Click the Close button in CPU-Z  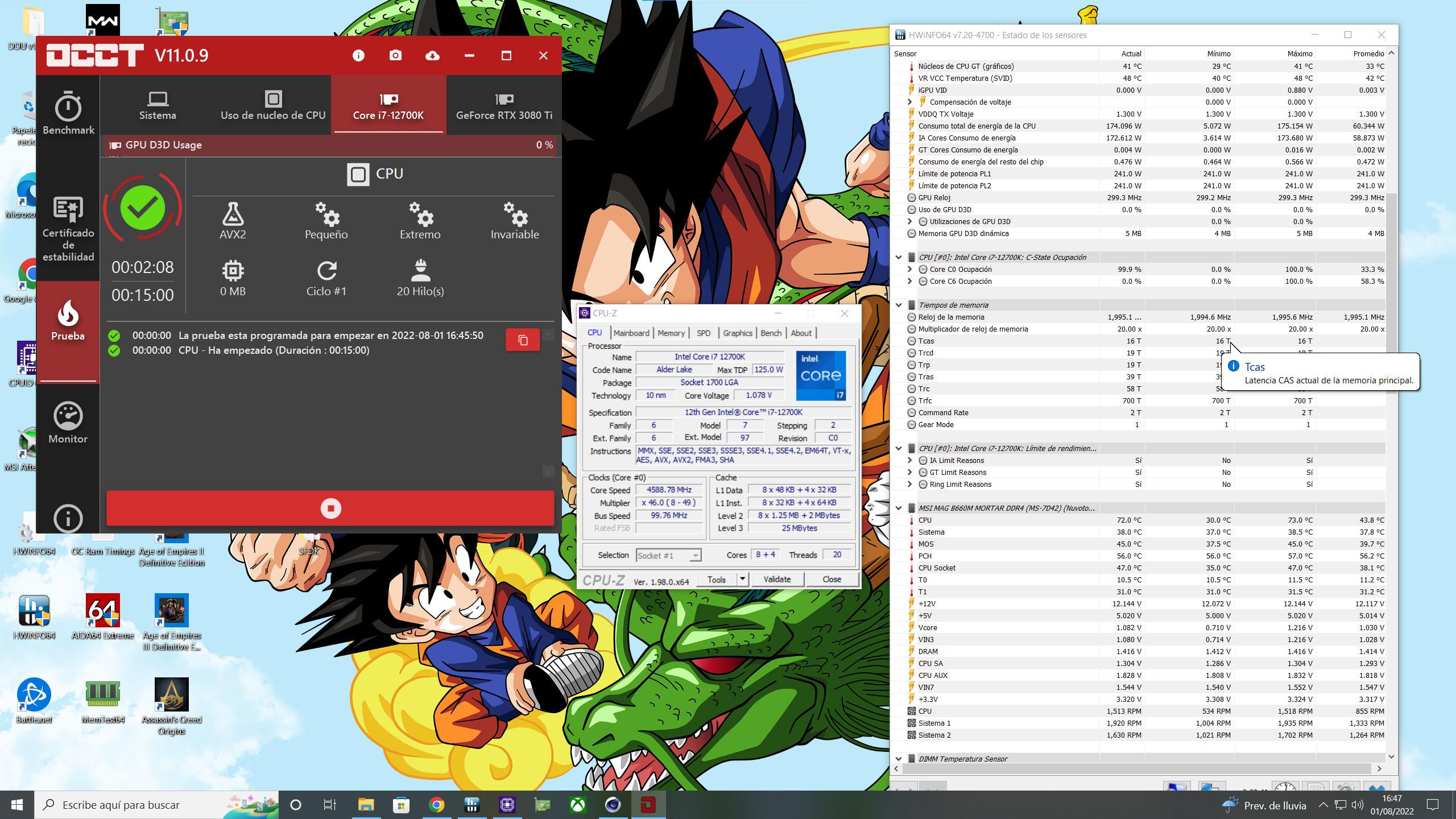pyautogui.click(x=832, y=579)
